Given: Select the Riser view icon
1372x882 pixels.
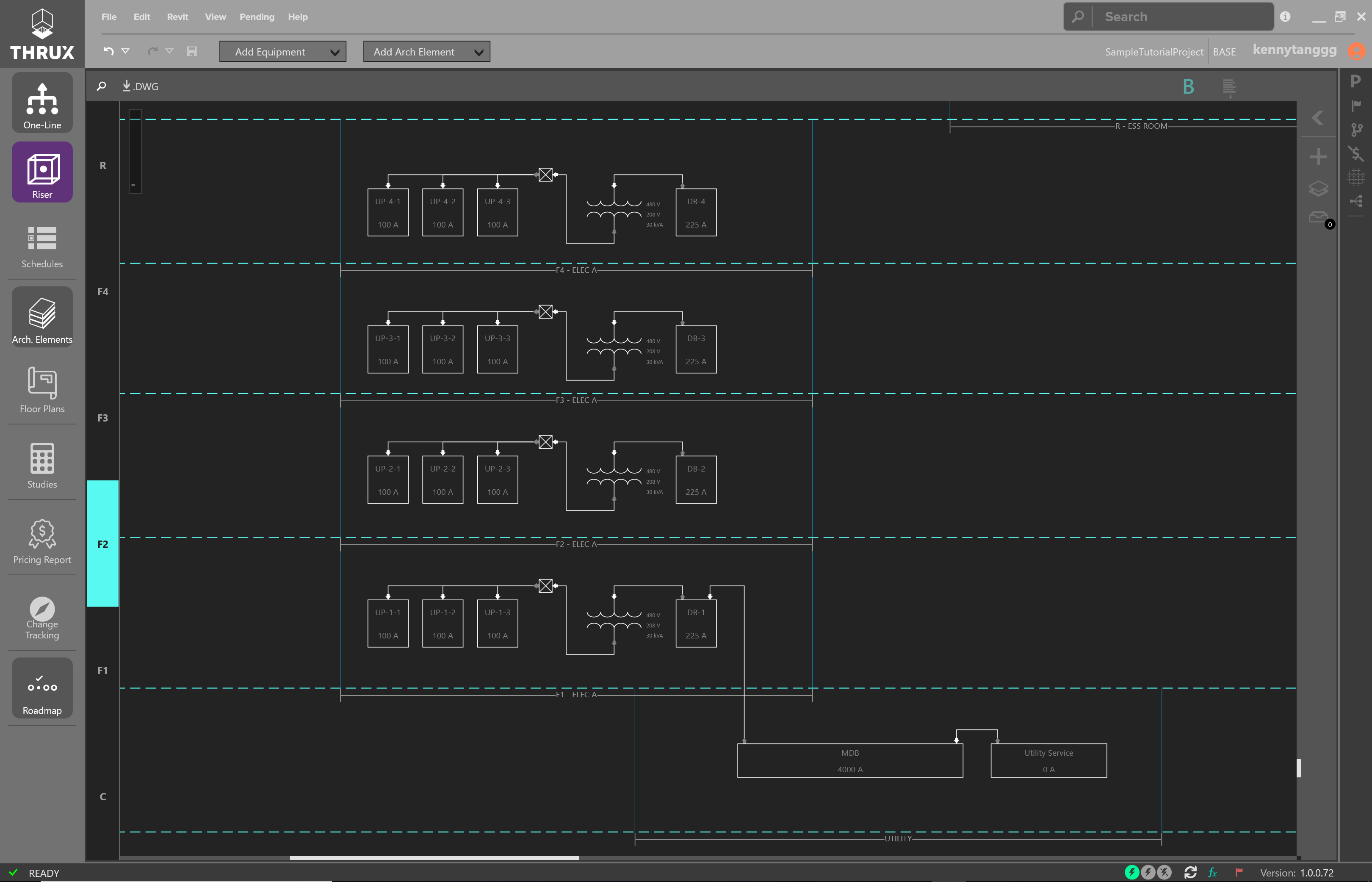Looking at the screenshot, I should pyautogui.click(x=42, y=172).
